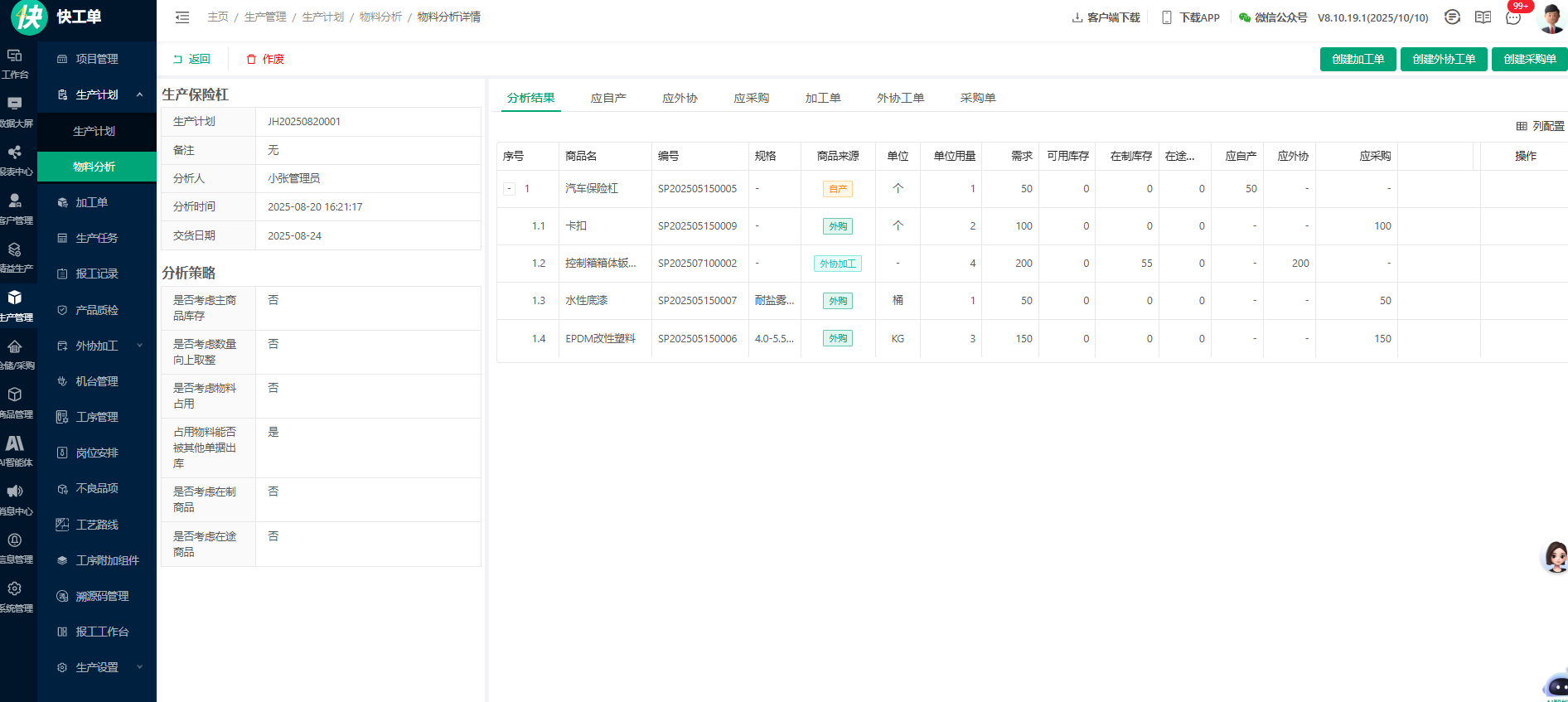1568x702 pixels.
Task: Open the chat messages icon with 99+ badge
Action: (1513, 17)
